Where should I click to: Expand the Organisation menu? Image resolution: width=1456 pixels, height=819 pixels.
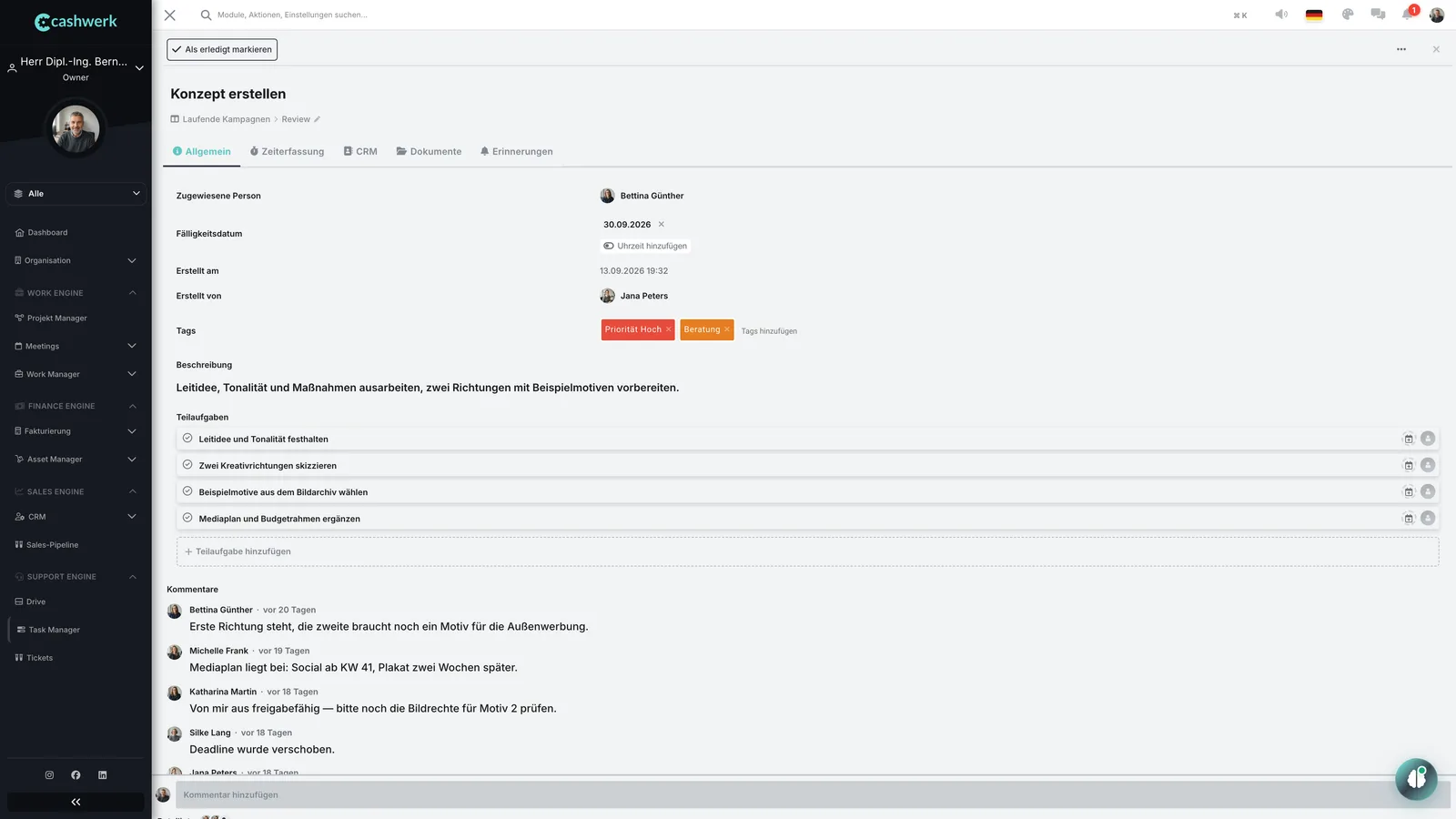[x=132, y=261]
